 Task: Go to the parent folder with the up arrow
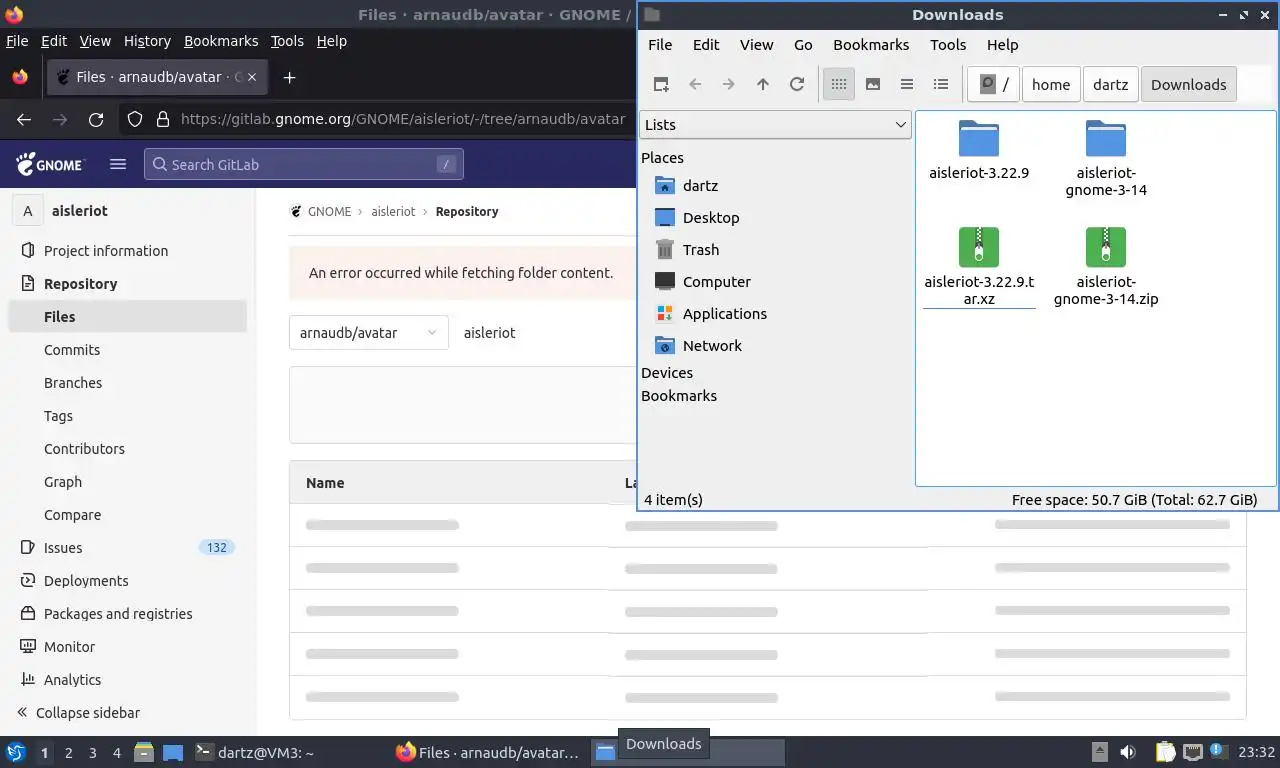[763, 84]
